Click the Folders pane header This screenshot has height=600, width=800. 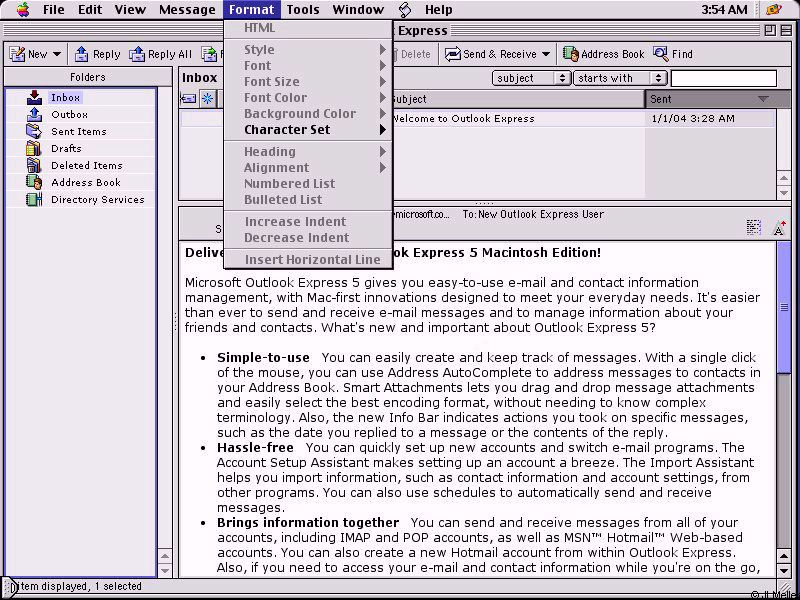88,77
